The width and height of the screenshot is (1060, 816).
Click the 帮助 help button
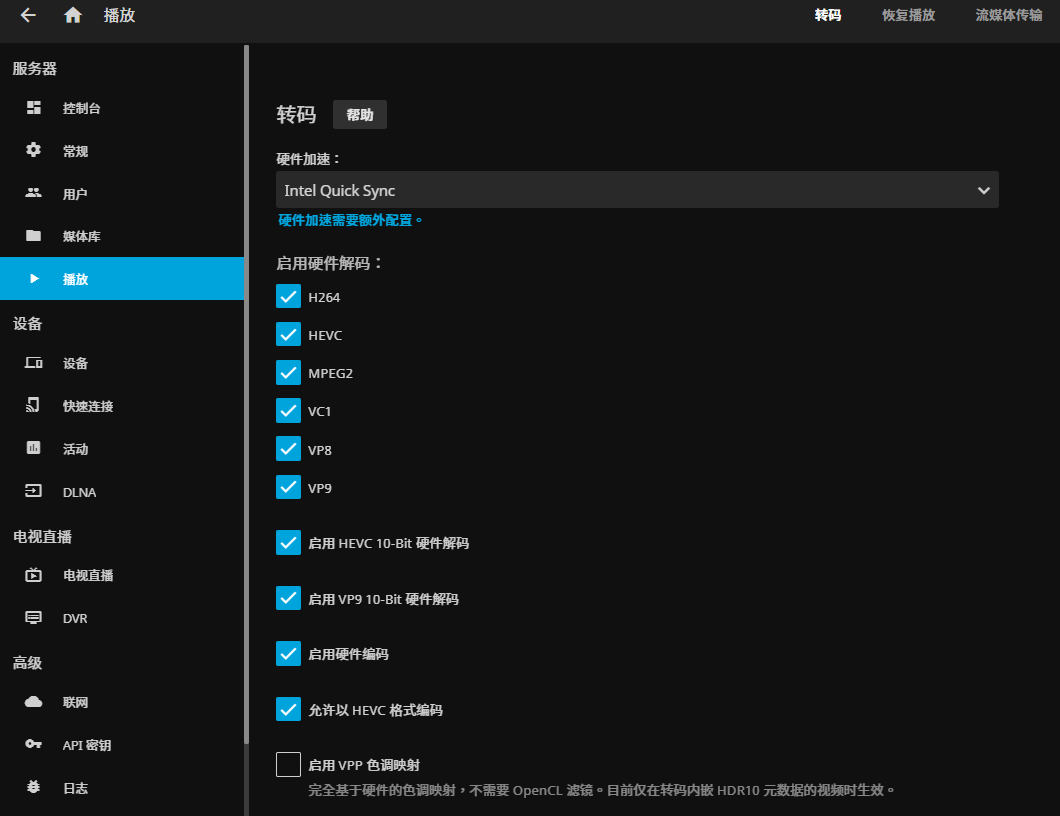[359, 114]
